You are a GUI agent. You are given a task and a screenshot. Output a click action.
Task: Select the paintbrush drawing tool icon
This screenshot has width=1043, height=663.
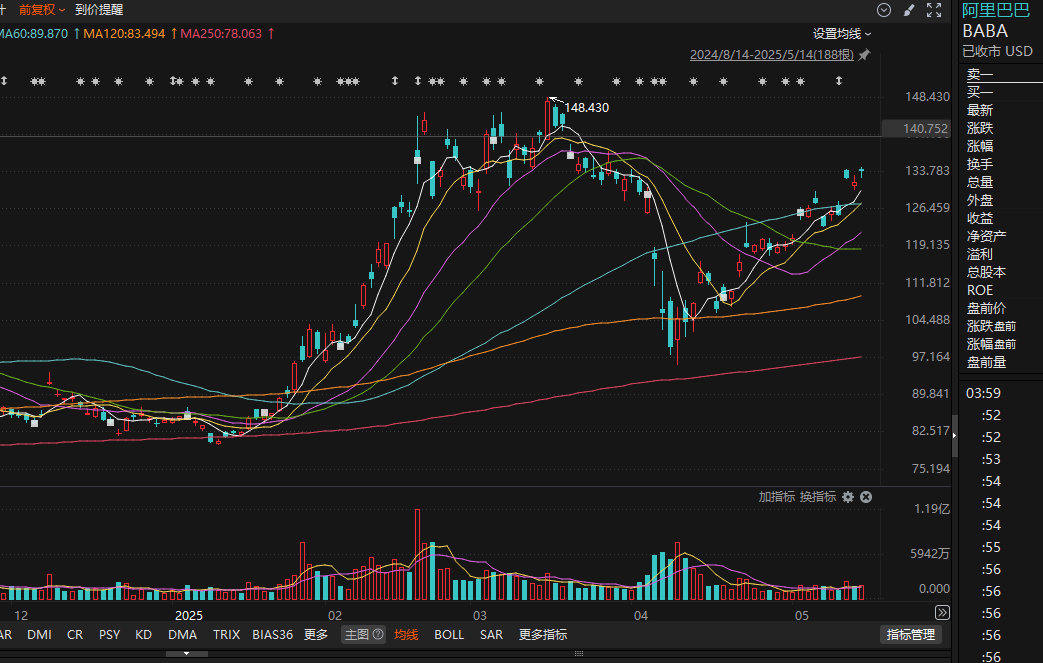tap(909, 10)
